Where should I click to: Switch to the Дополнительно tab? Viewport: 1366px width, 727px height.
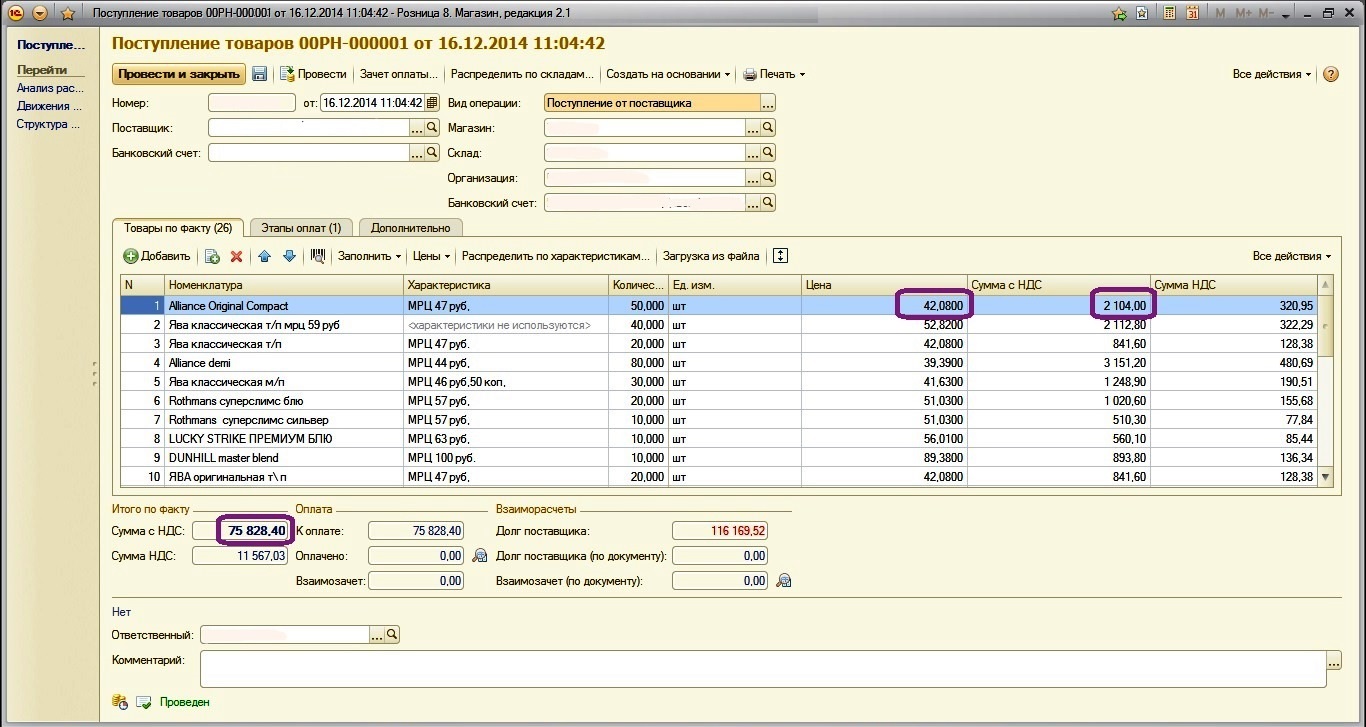tap(410, 228)
